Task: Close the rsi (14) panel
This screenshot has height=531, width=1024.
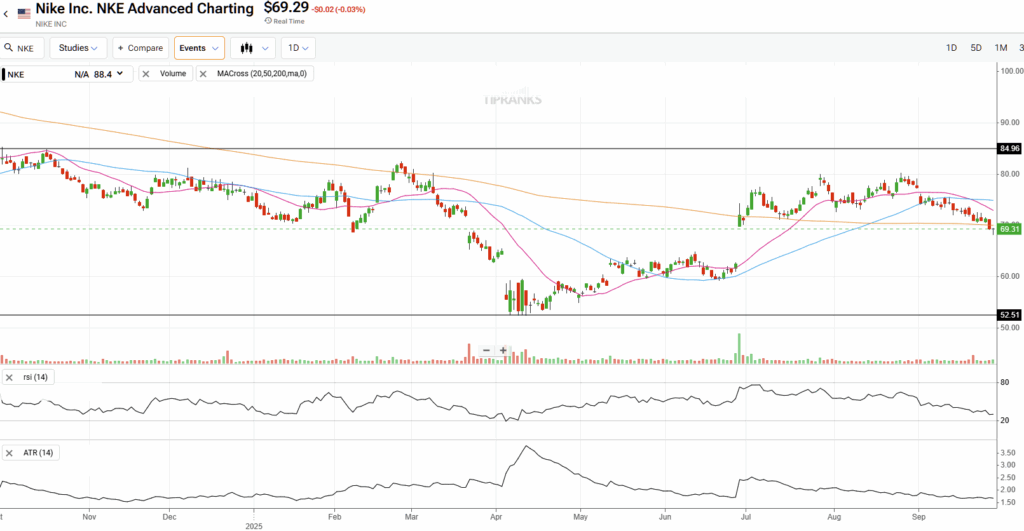Action: (9, 378)
